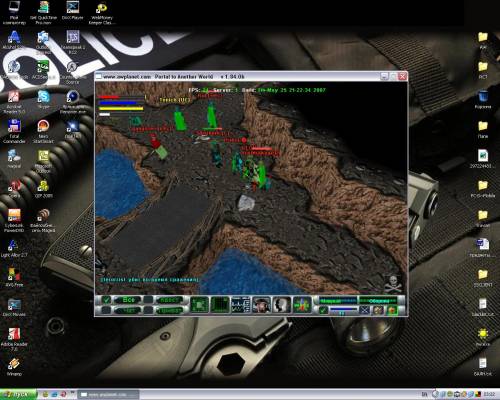
Task: Open the soldier-in-hat character portrait
Action: [x=261, y=305]
